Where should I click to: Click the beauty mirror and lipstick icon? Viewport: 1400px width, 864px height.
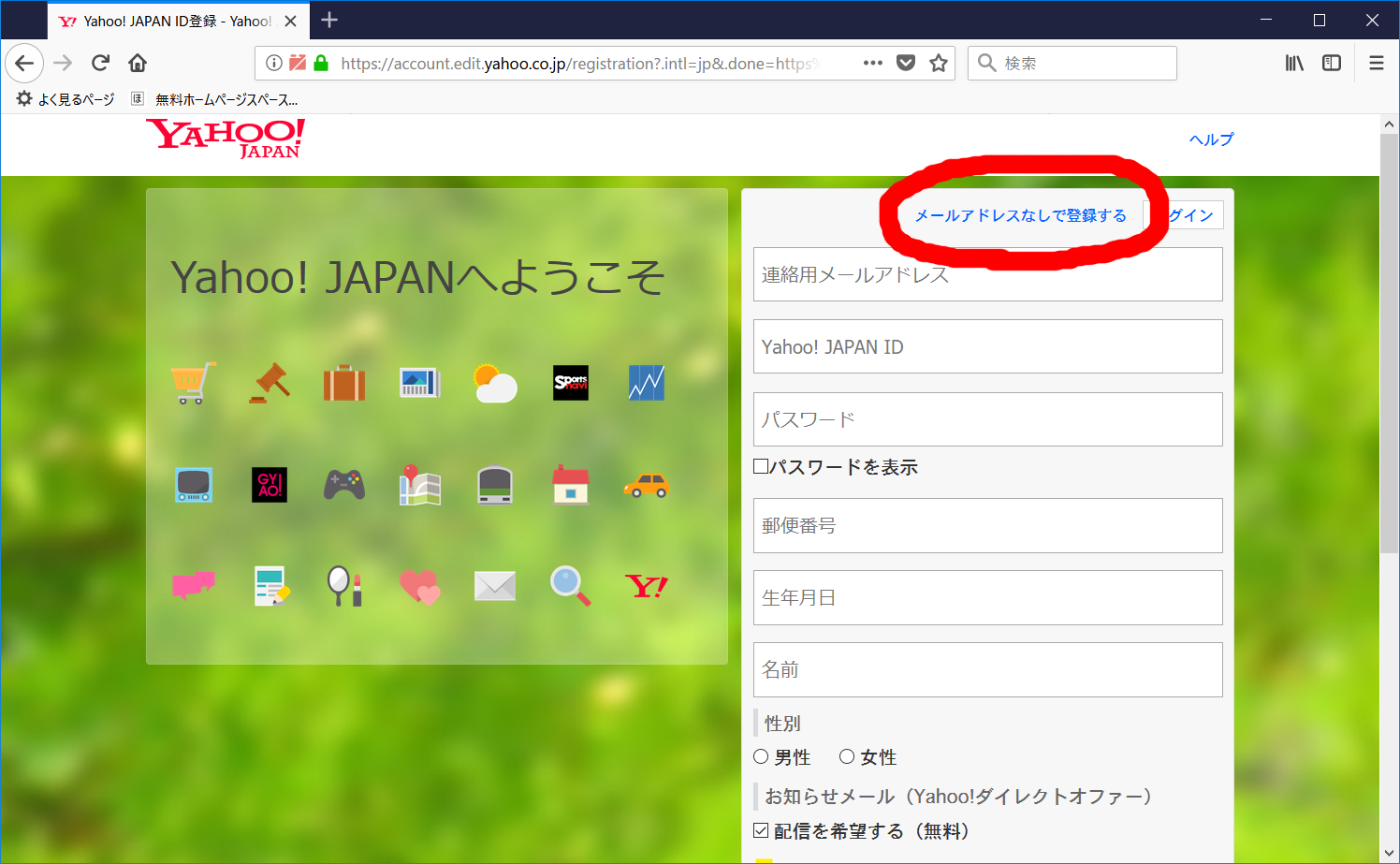tap(344, 586)
